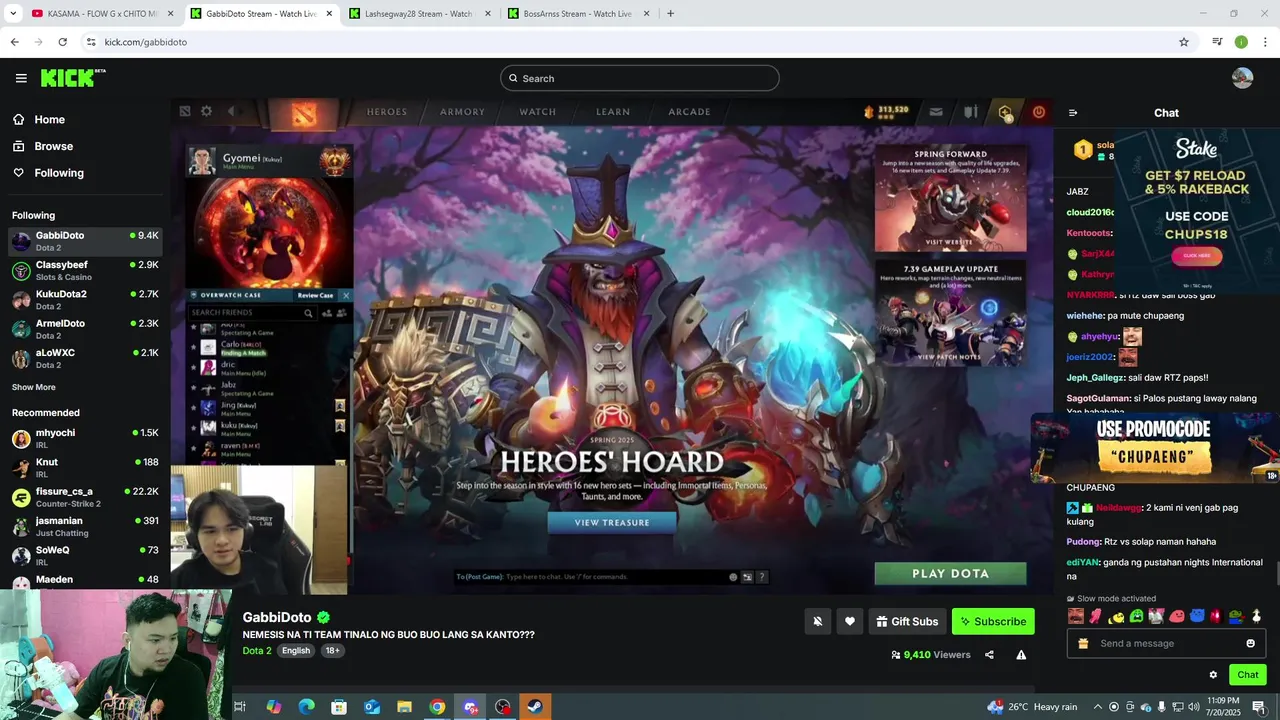This screenshot has width=1280, height=720.
Task: Bookmark this page with star icon
Action: coord(1184,42)
